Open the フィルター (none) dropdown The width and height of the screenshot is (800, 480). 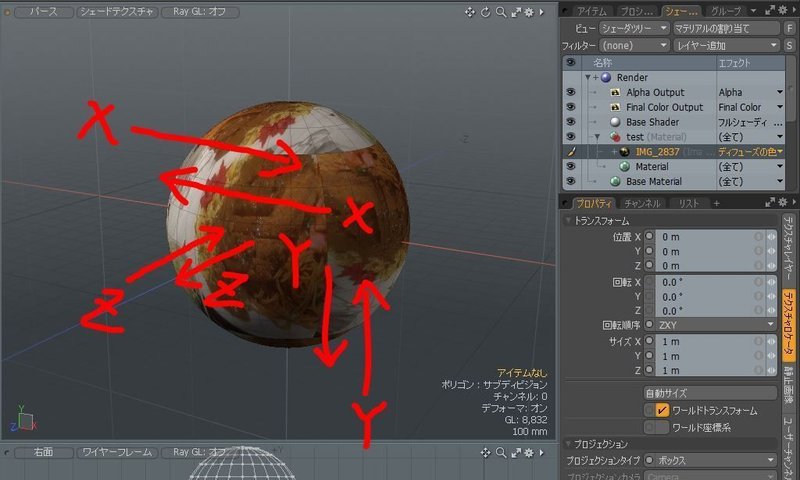pos(634,46)
